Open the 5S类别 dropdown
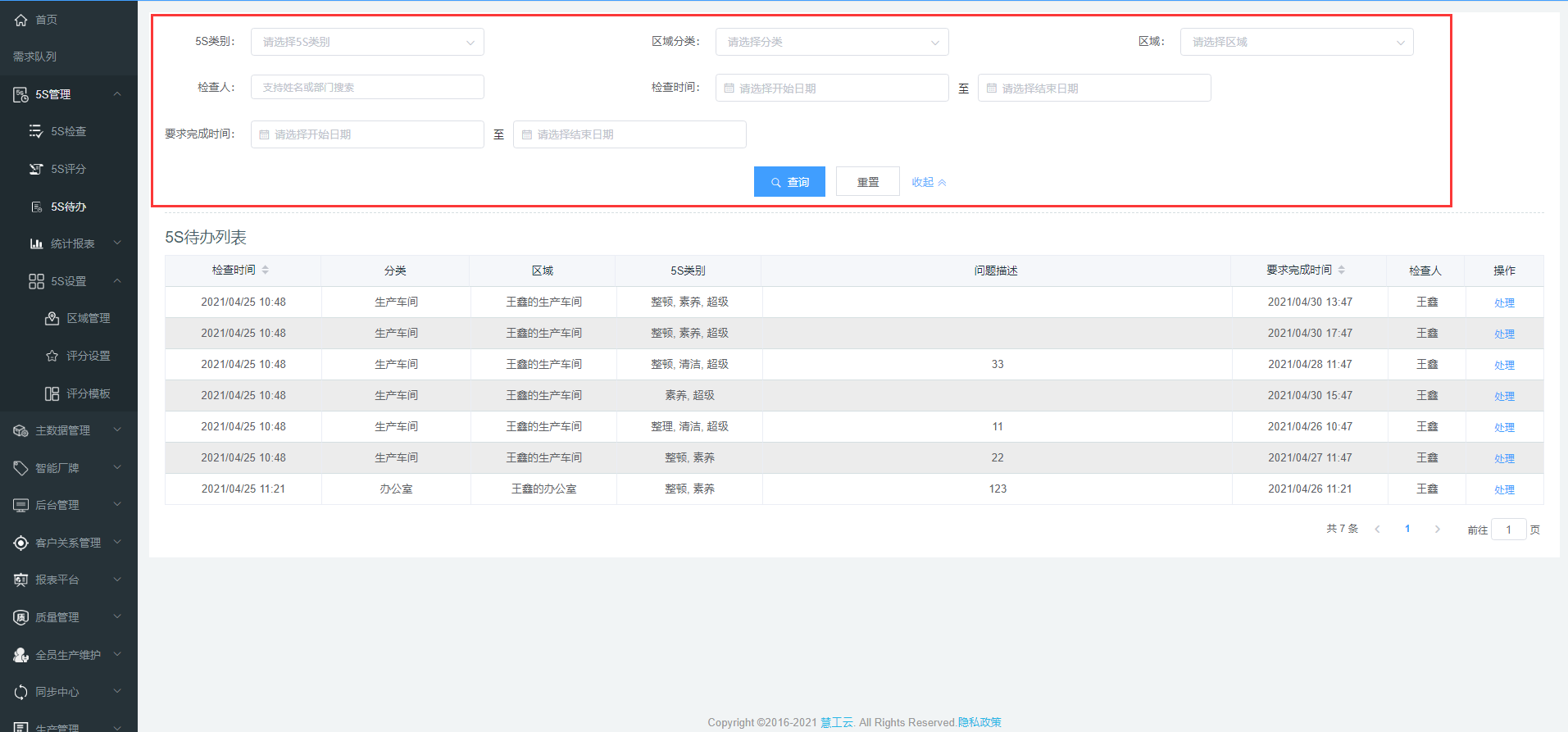The image size is (1568, 732). (x=366, y=42)
